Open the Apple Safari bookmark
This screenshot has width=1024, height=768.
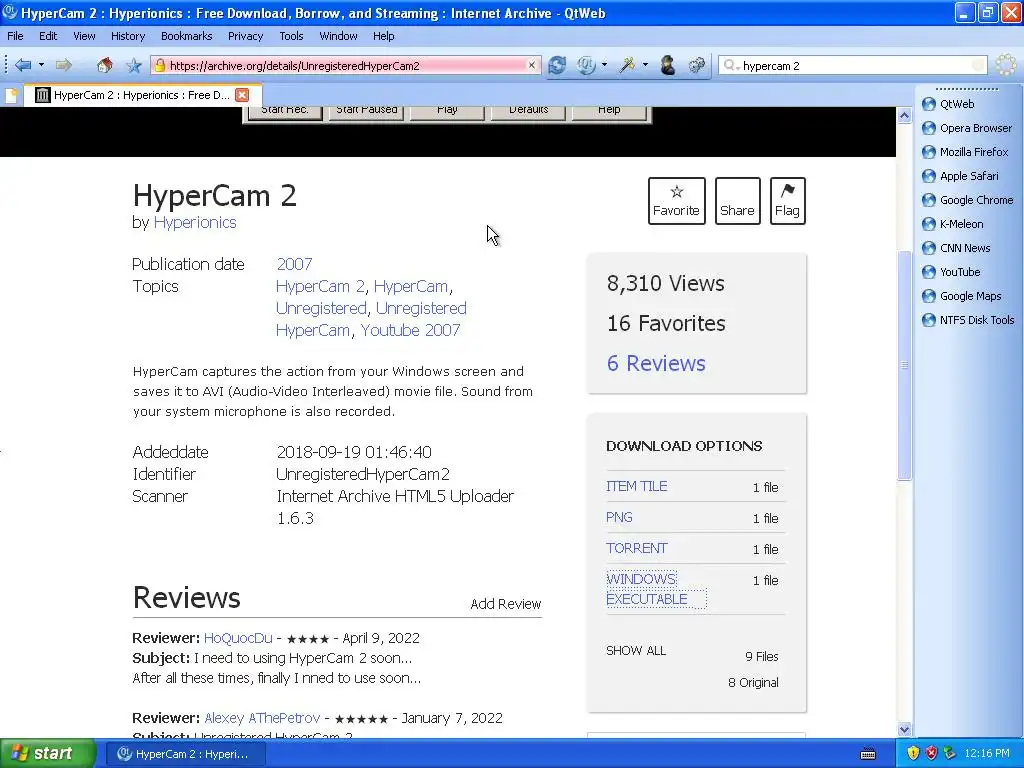click(960, 176)
